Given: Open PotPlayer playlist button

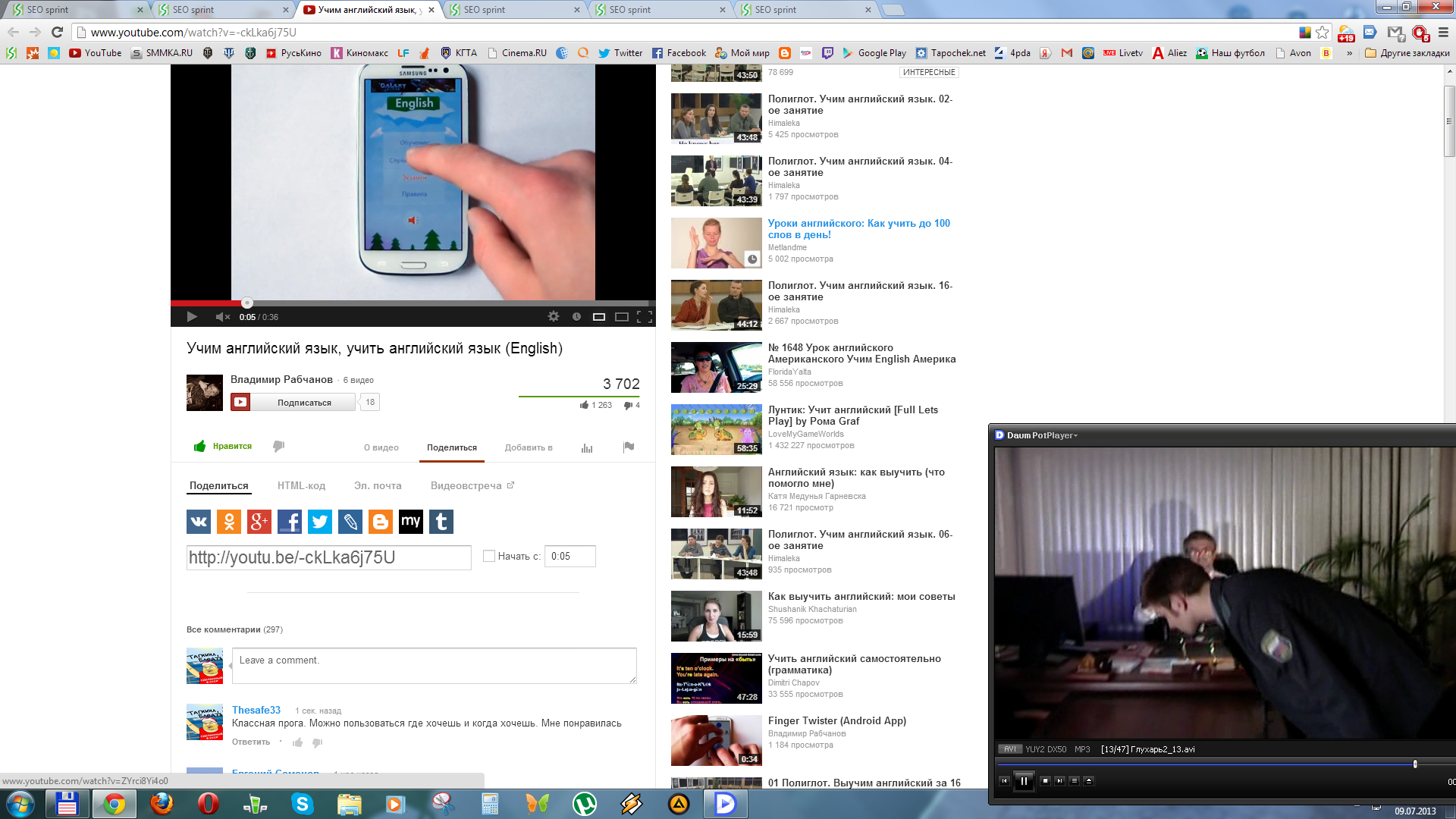Looking at the screenshot, I should point(1074,780).
